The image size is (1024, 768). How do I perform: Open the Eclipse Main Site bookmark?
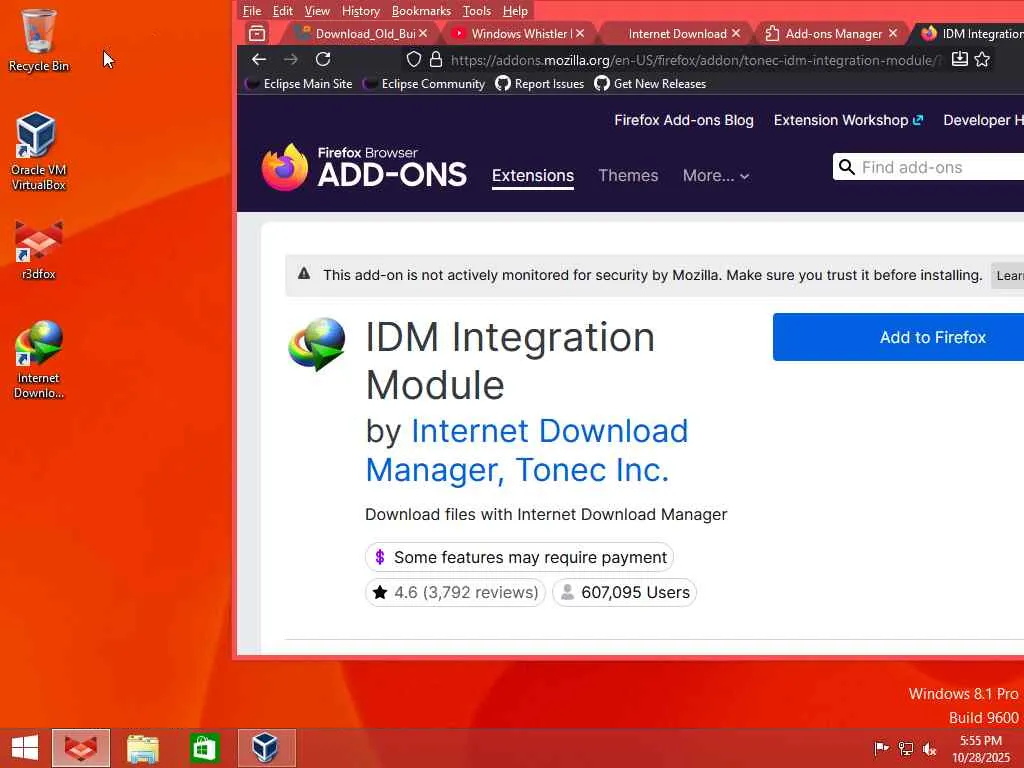click(x=299, y=84)
